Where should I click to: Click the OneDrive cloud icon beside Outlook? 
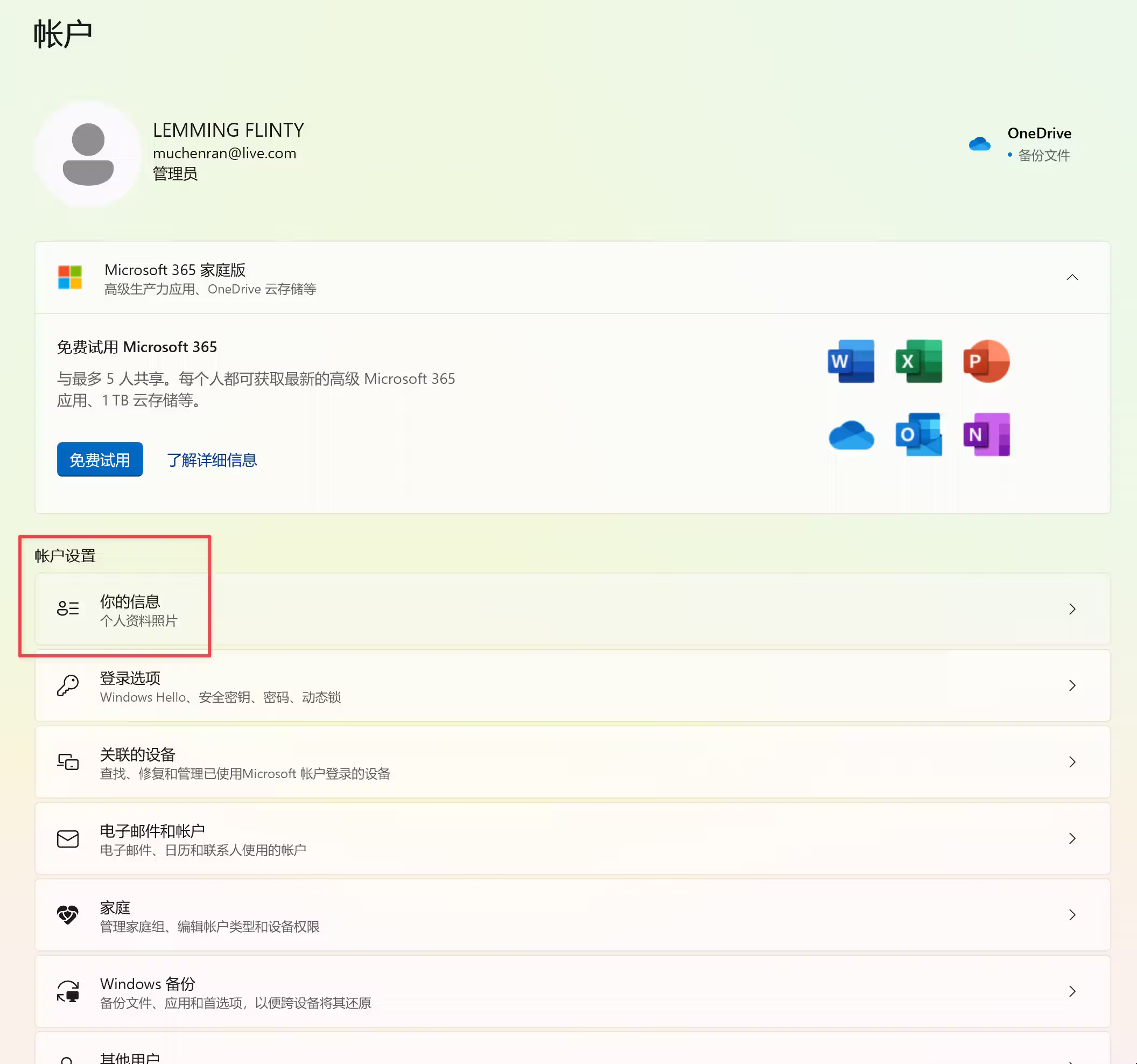coord(851,436)
